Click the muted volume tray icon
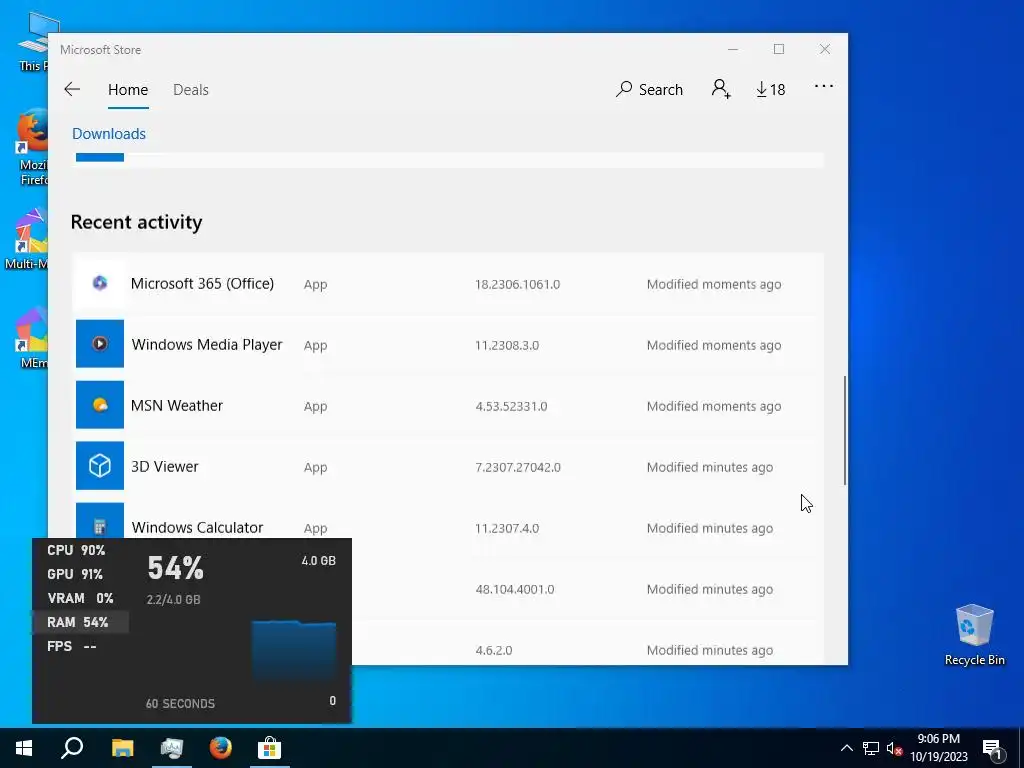Image resolution: width=1024 pixels, height=768 pixels. tap(894, 748)
